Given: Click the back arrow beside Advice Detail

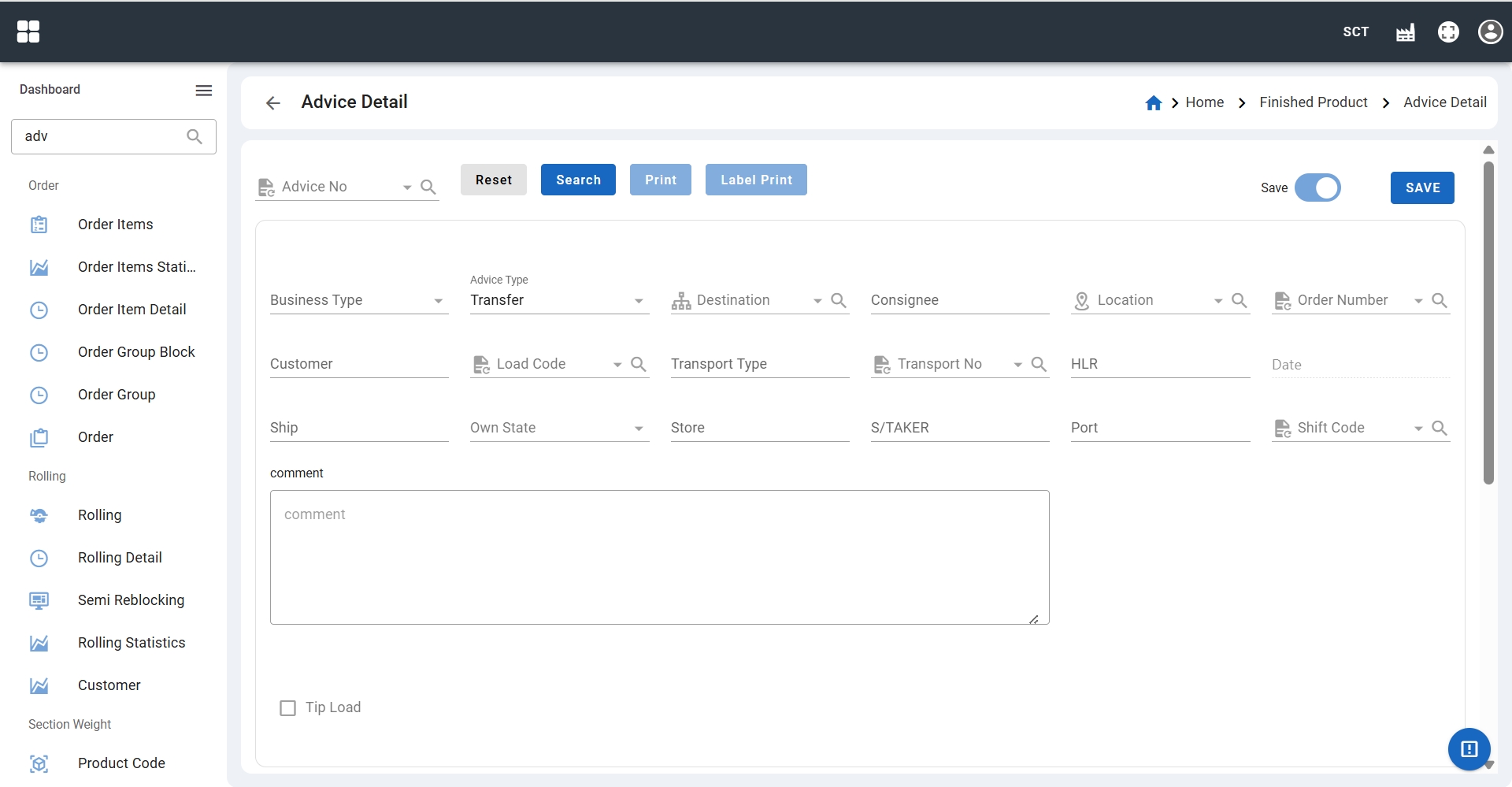Looking at the screenshot, I should point(273,103).
